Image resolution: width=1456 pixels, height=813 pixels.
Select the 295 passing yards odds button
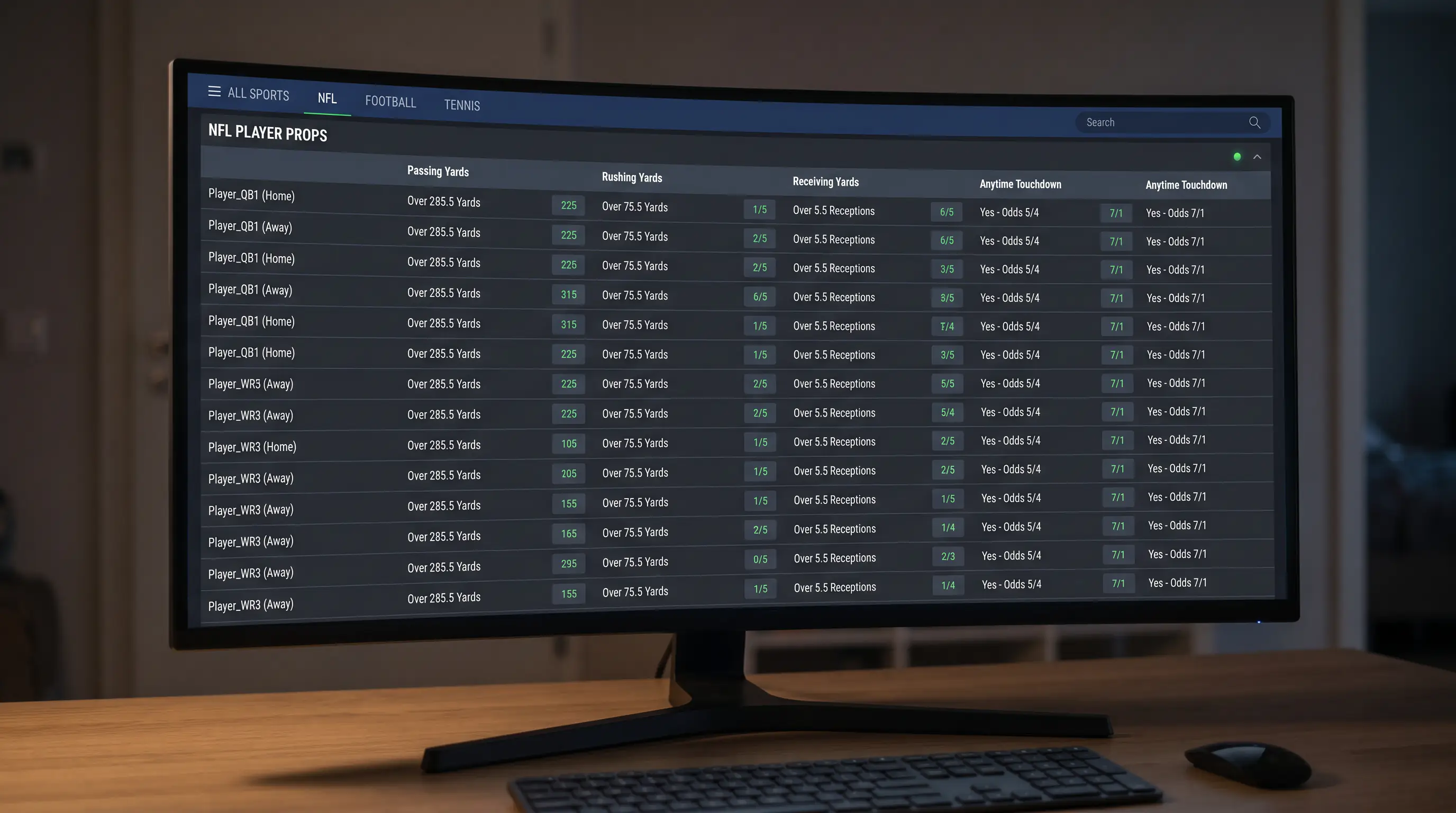[x=569, y=564]
